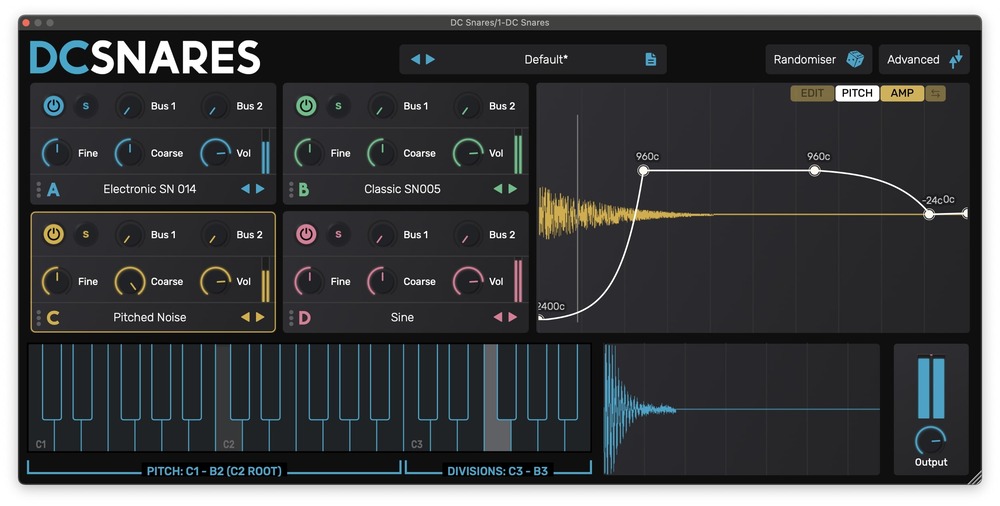This screenshot has width=1000, height=506.
Task: Click the DIVISIONS: C3 - B3 label
Action: [497, 472]
